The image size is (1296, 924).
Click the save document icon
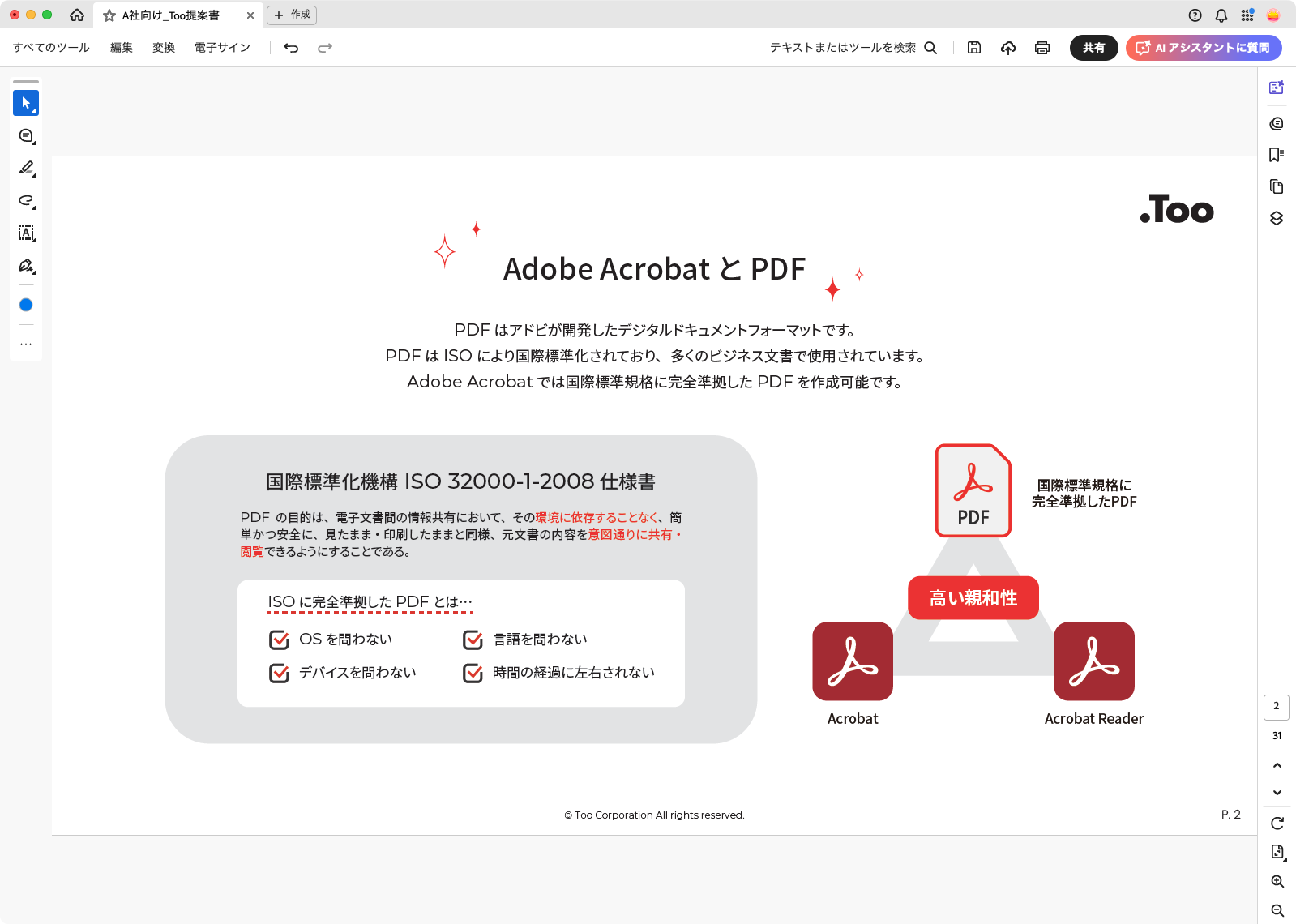[x=974, y=48]
